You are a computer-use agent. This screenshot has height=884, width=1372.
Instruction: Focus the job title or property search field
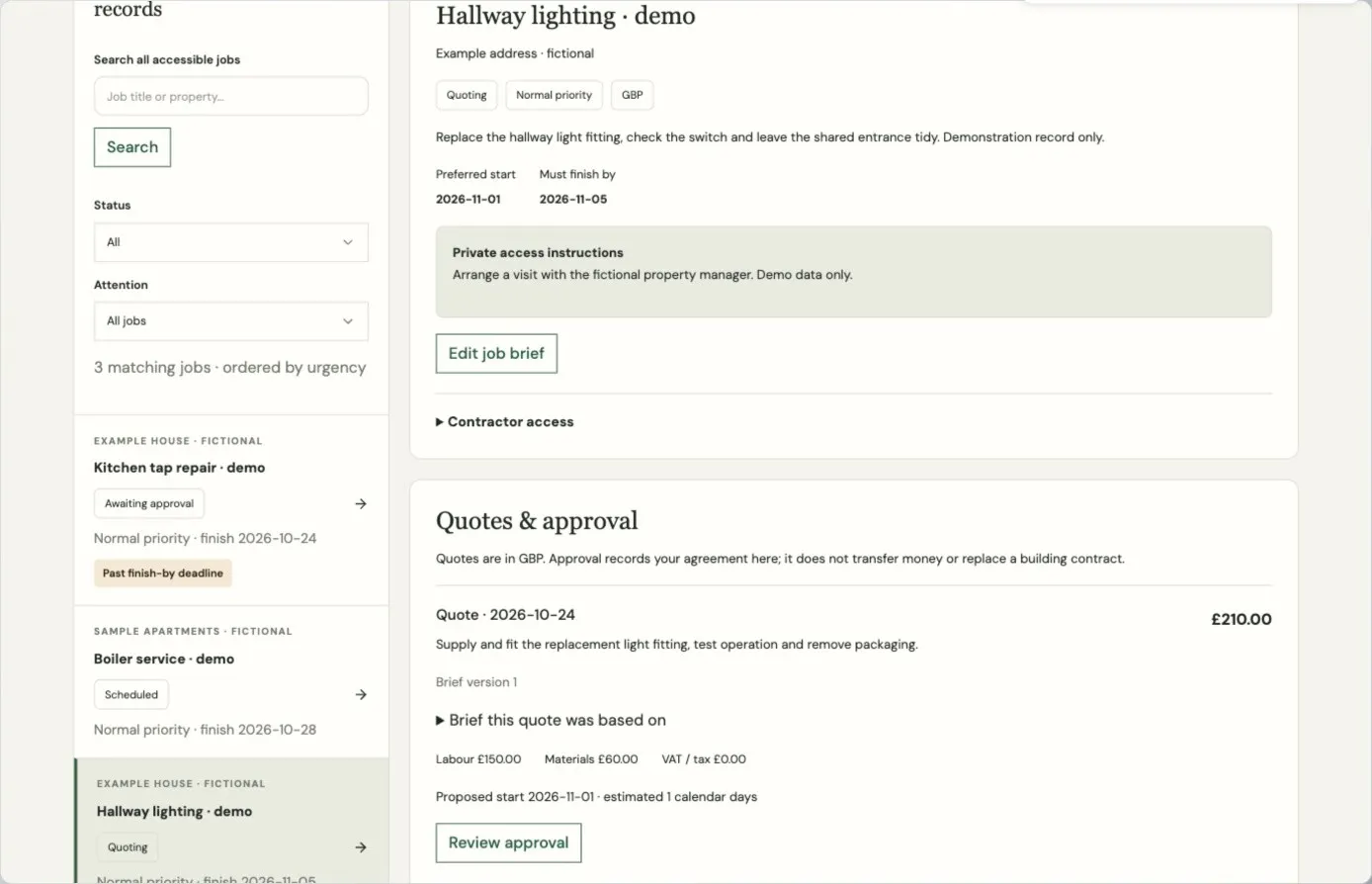(x=231, y=96)
